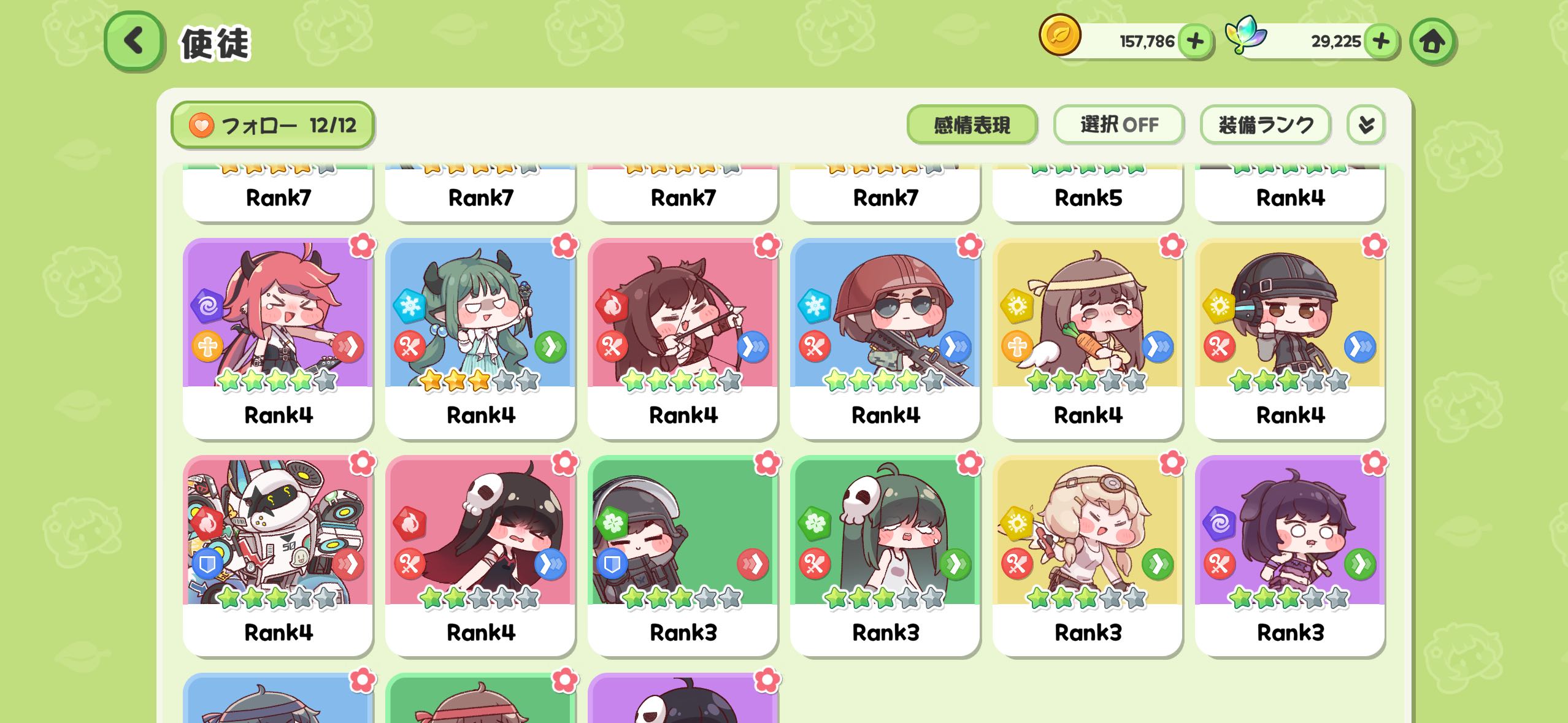The height and width of the screenshot is (723, 1568).
Task: Open the archer girl Rank4 card
Action: [x=682, y=339]
